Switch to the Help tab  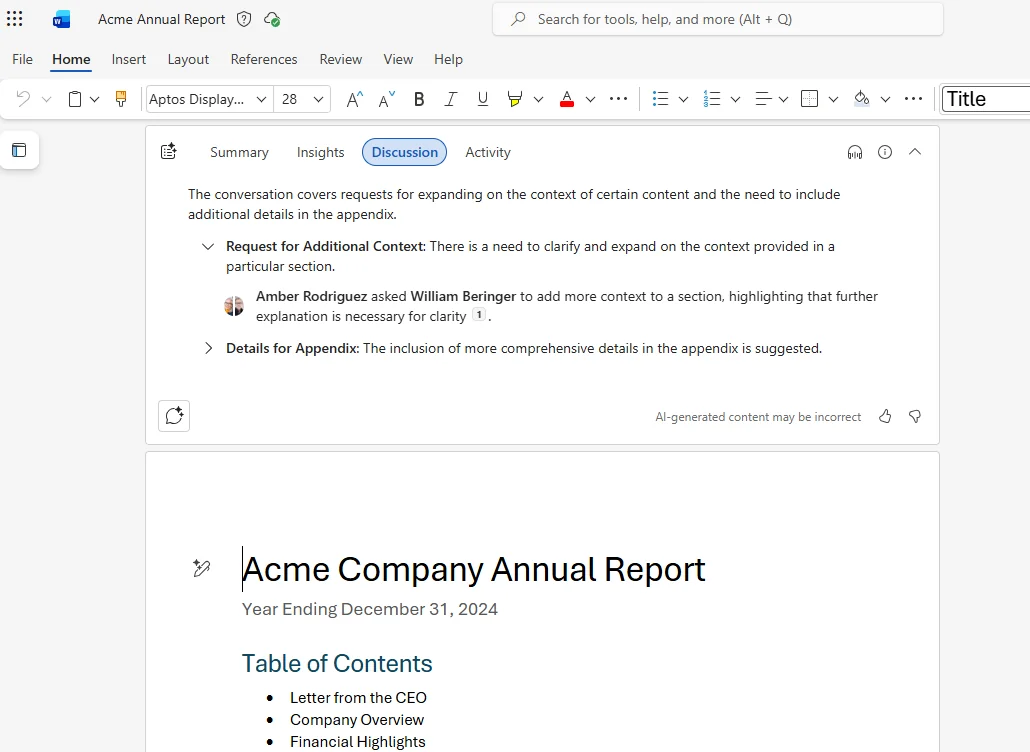(448, 59)
